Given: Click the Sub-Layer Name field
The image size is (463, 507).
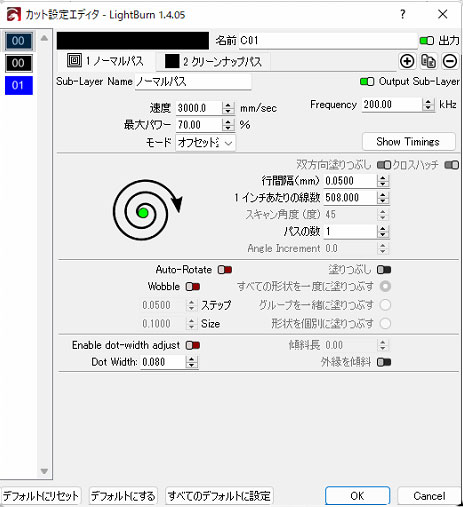Looking at the screenshot, I should click(x=193, y=82).
